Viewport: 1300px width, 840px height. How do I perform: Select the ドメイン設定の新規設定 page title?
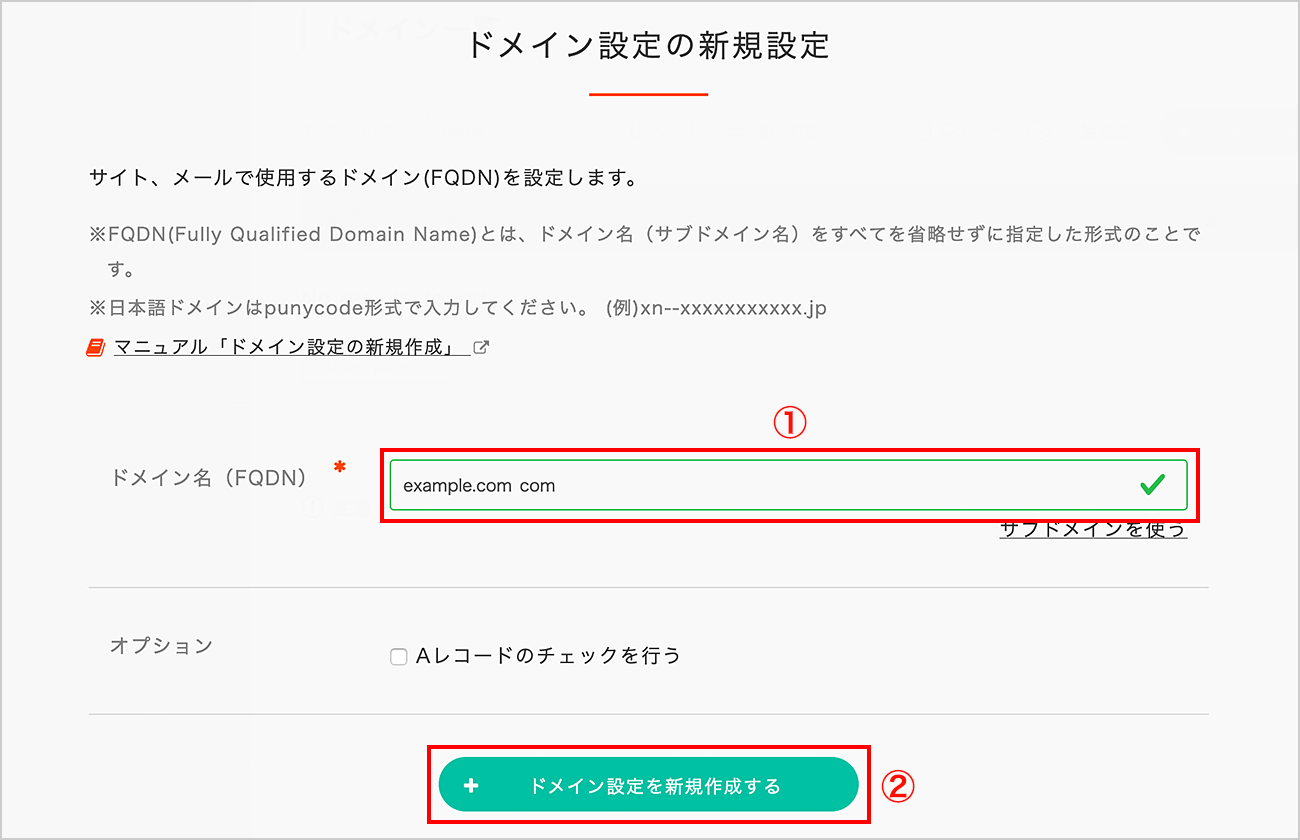pos(648,47)
